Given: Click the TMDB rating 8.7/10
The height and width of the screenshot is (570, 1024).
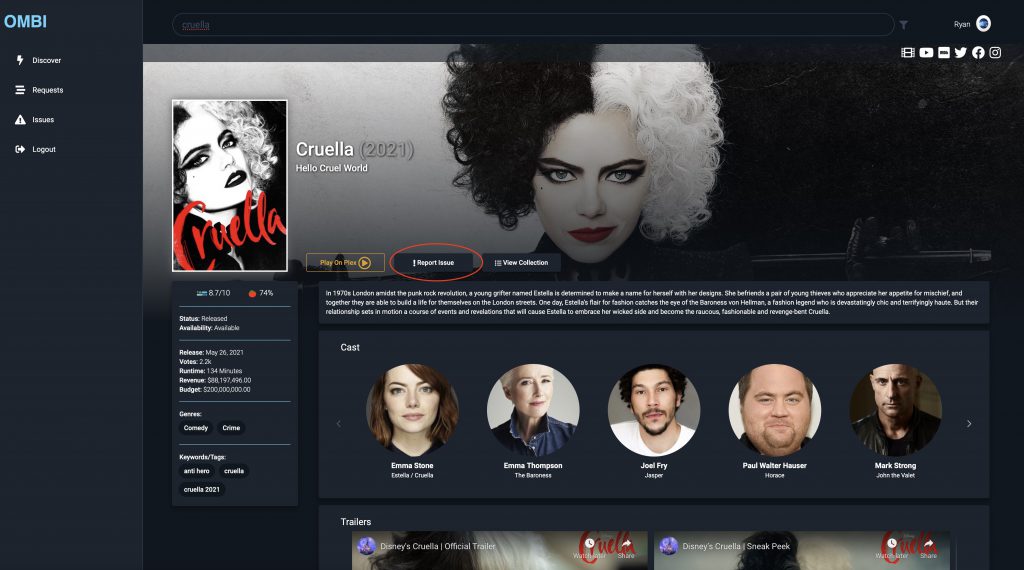Looking at the screenshot, I should point(214,293).
